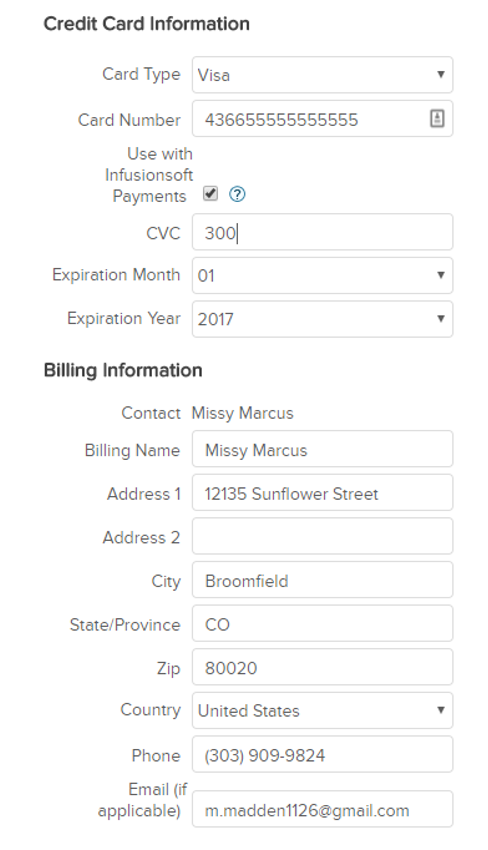Screen dimensions: 488x850
Task: Click the Credit Card Information heading
Action: 146,24
